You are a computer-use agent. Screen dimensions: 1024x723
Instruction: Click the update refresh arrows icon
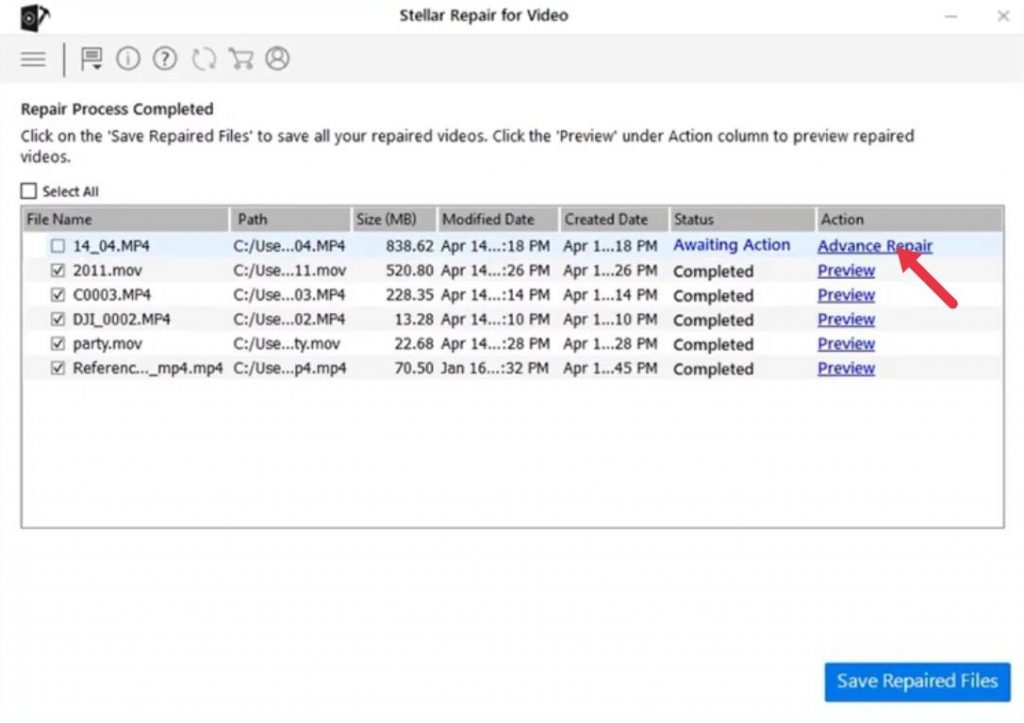(204, 59)
